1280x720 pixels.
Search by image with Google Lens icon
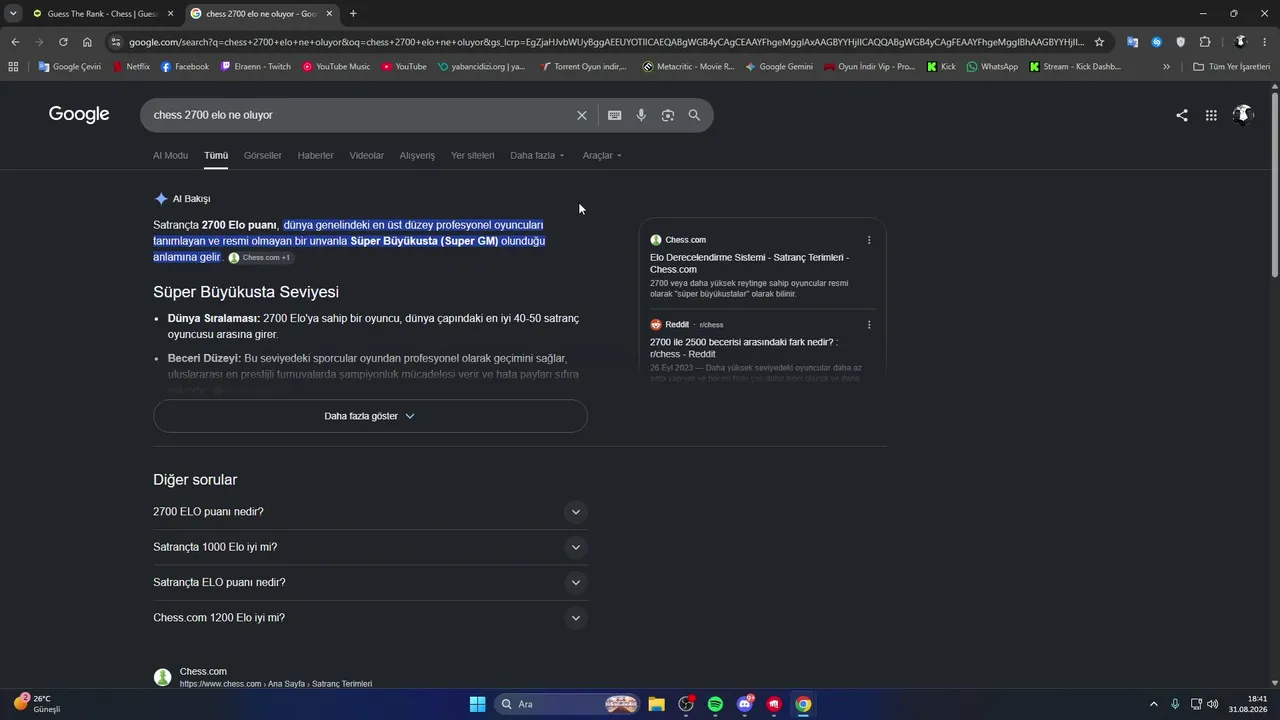coord(668,115)
